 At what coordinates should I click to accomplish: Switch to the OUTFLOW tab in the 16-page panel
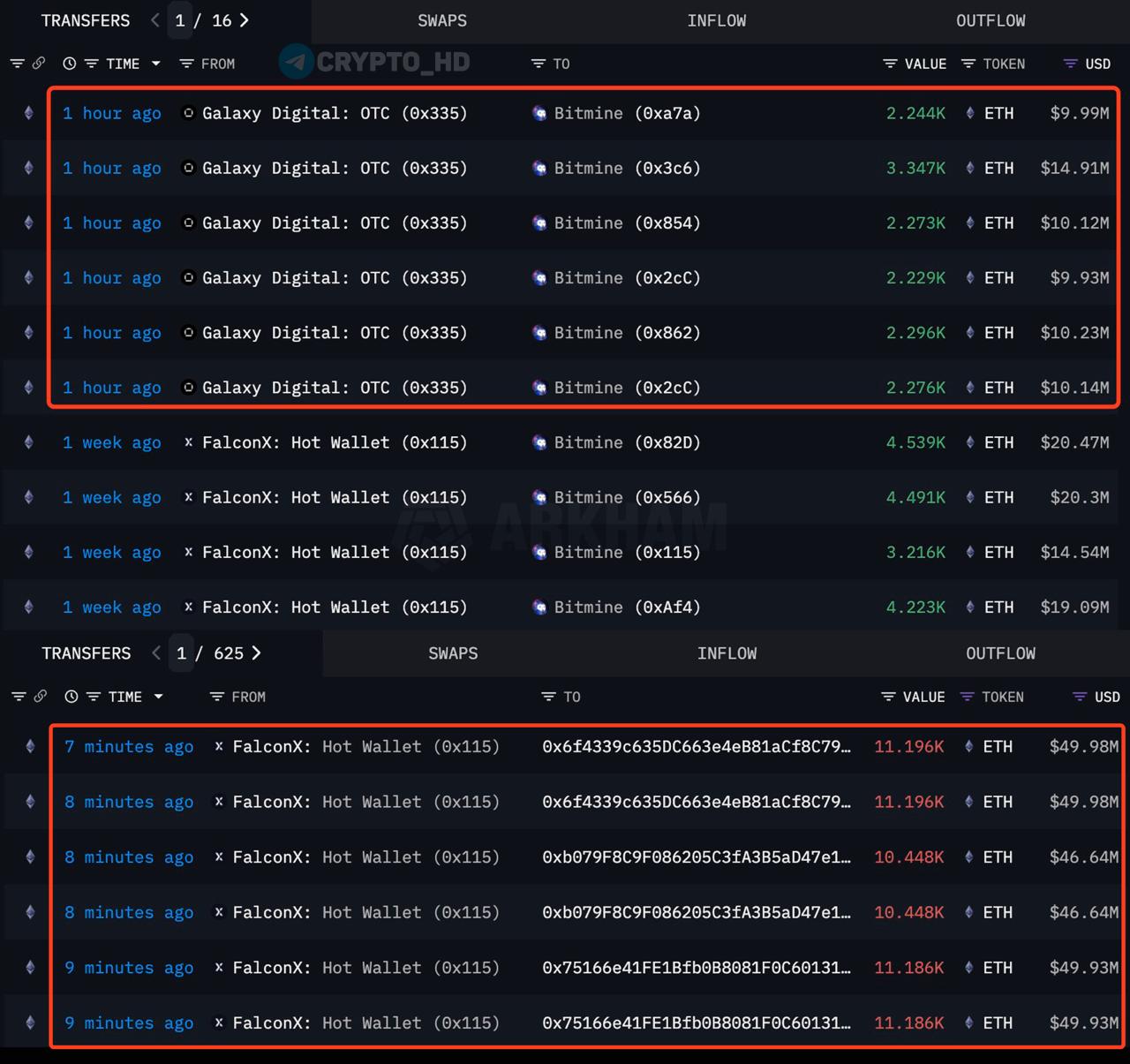pyautogui.click(x=991, y=20)
